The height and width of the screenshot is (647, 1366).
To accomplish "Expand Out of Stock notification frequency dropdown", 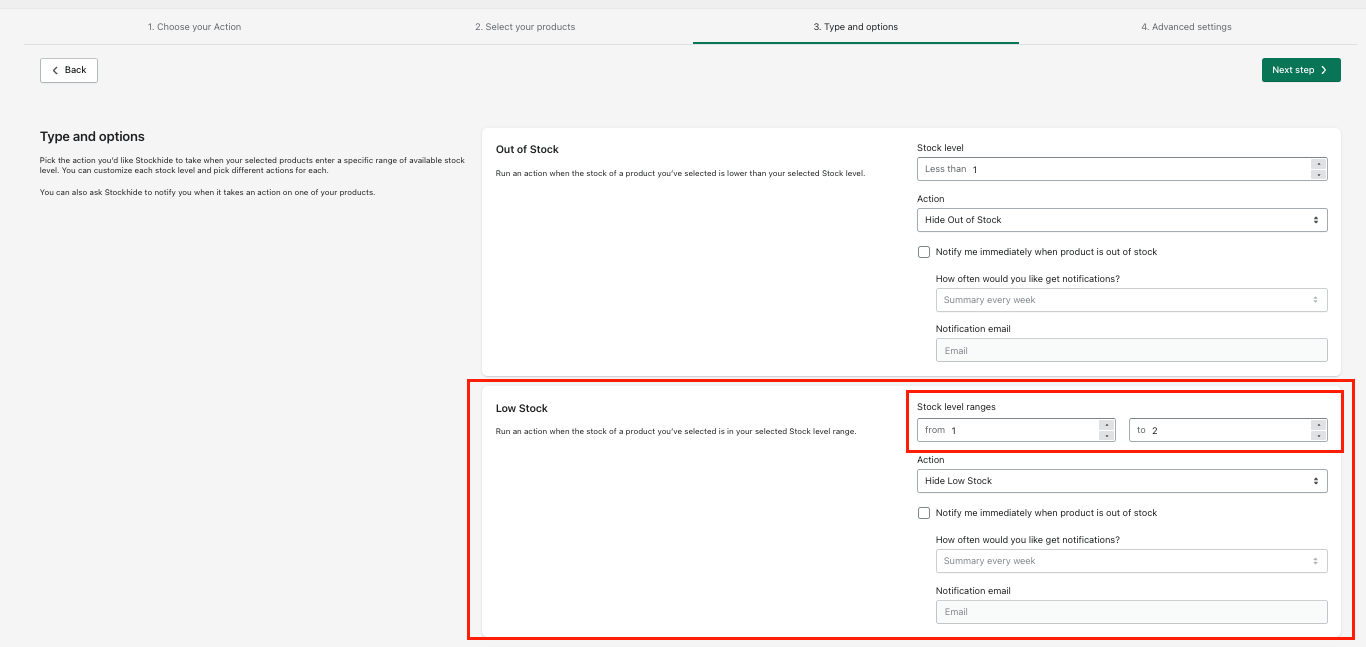I will click(1131, 300).
